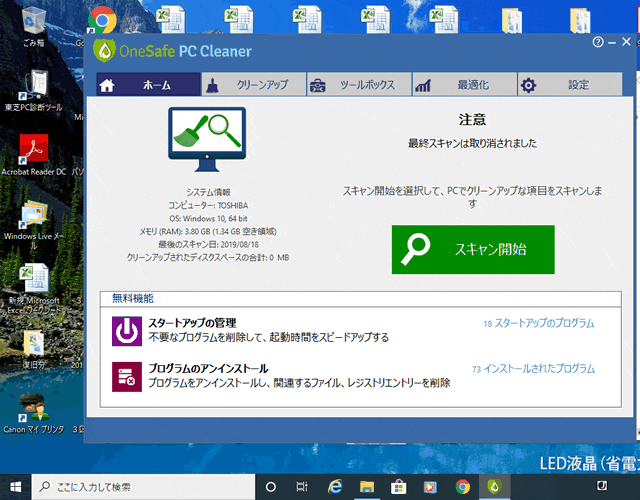Screen dimensions: 640x500
Task: Select the Canon マイ プリンタ desktop icon
Action: point(33,413)
